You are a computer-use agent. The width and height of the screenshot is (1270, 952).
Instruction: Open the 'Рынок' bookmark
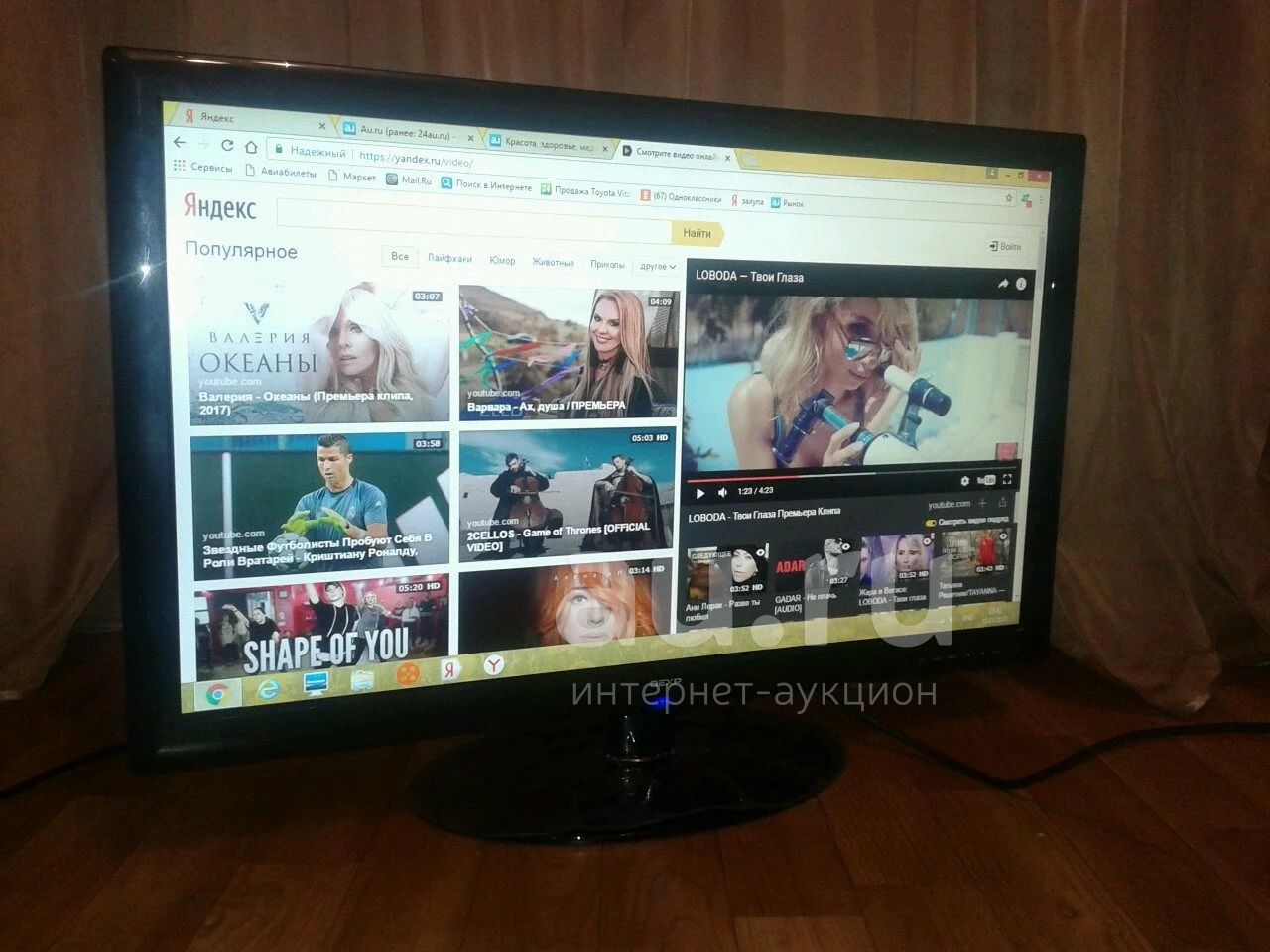click(x=787, y=203)
